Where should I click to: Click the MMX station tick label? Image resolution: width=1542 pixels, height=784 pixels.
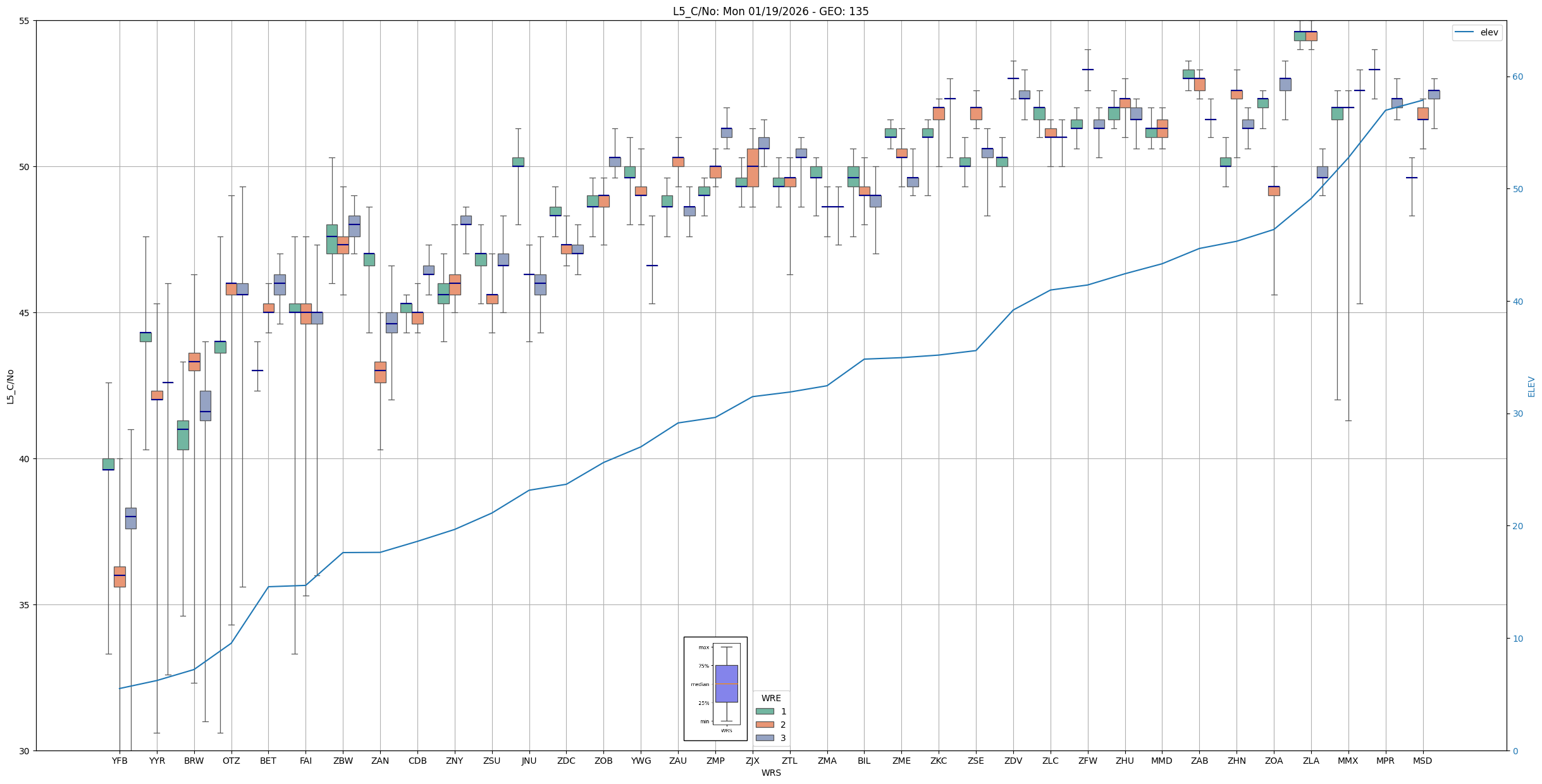point(1348,761)
